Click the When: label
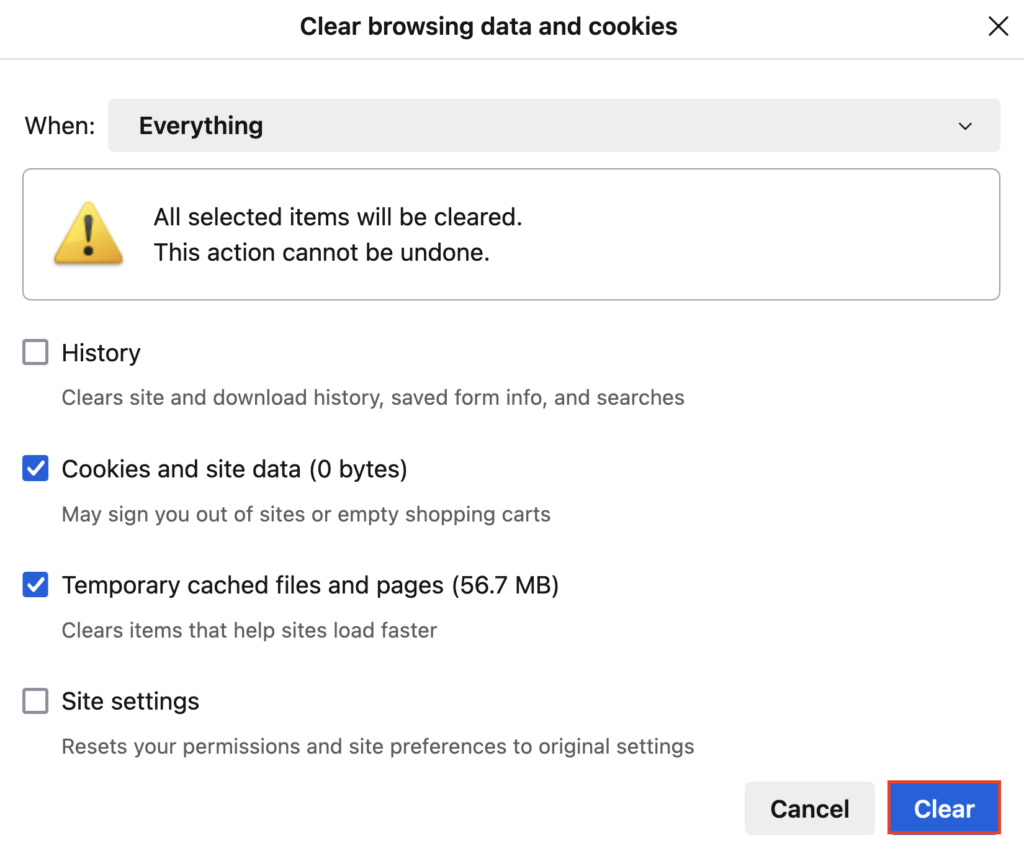Viewport: 1024px width, 853px height. point(59,125)
